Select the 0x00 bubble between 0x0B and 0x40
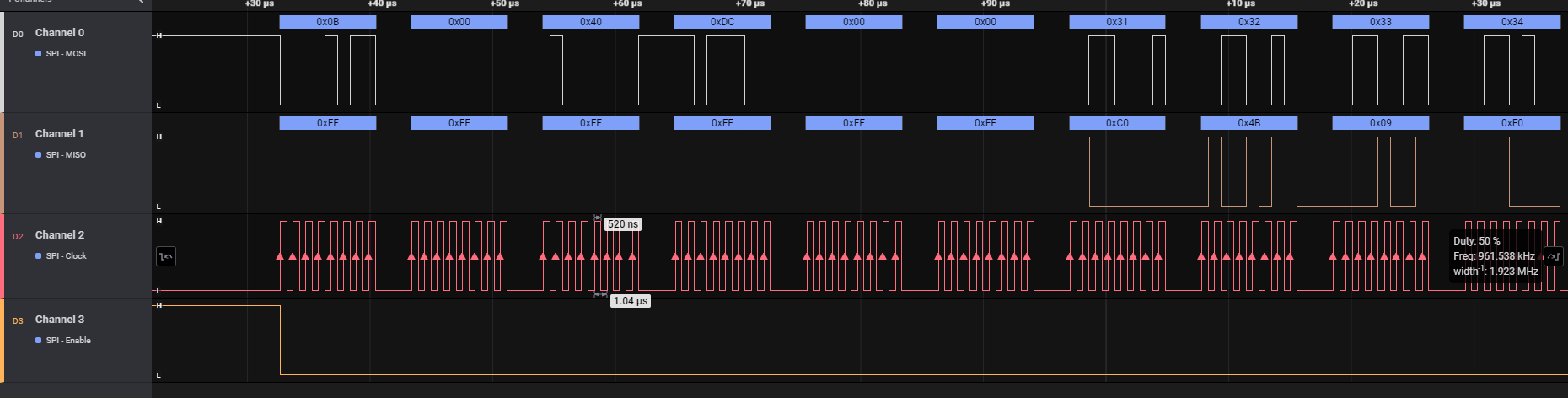The image size is (1568, 398). (x=459, y=22)
